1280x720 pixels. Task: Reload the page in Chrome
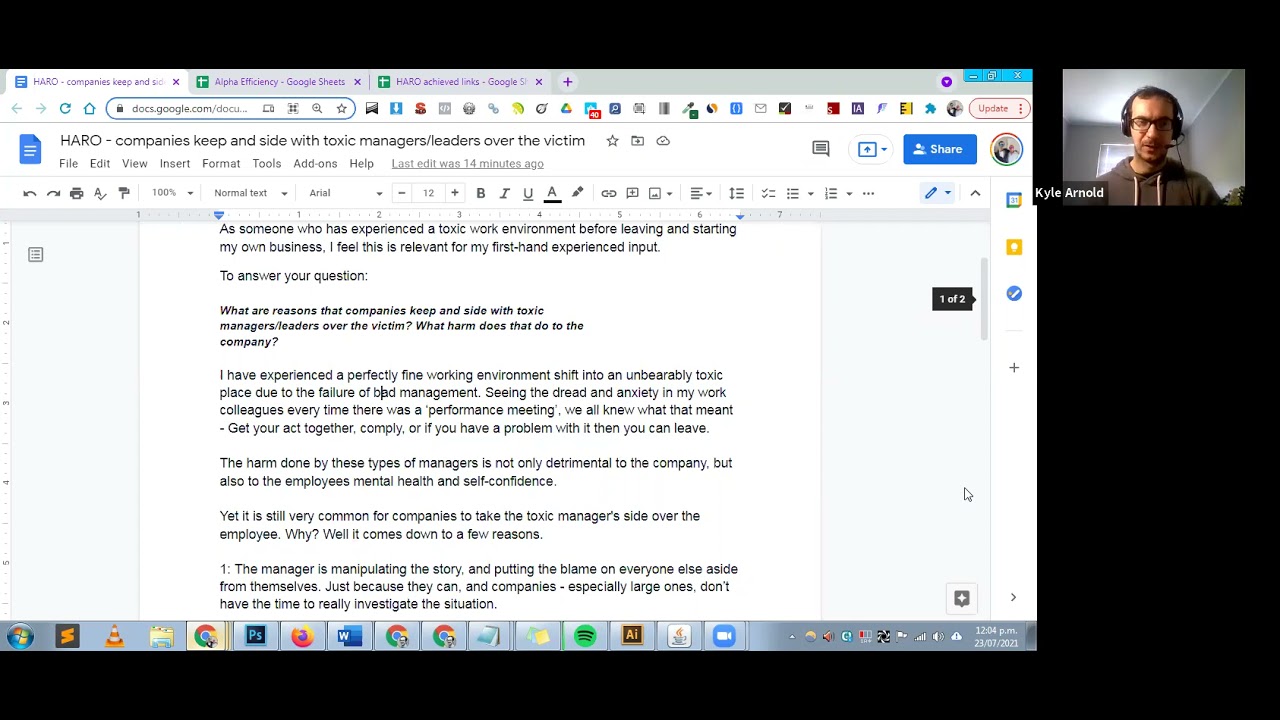[x=65, y=108]
